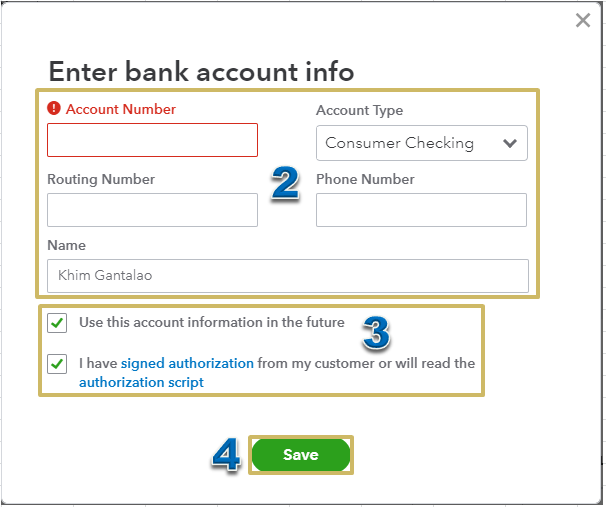Select the Phone Number text box
Screen dimensions: 606x507
pyautogui.click(x=421, y=210)
